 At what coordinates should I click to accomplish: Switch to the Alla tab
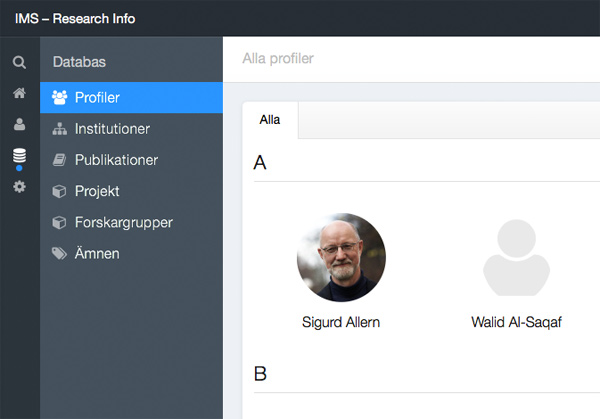(x=270, y=120)
